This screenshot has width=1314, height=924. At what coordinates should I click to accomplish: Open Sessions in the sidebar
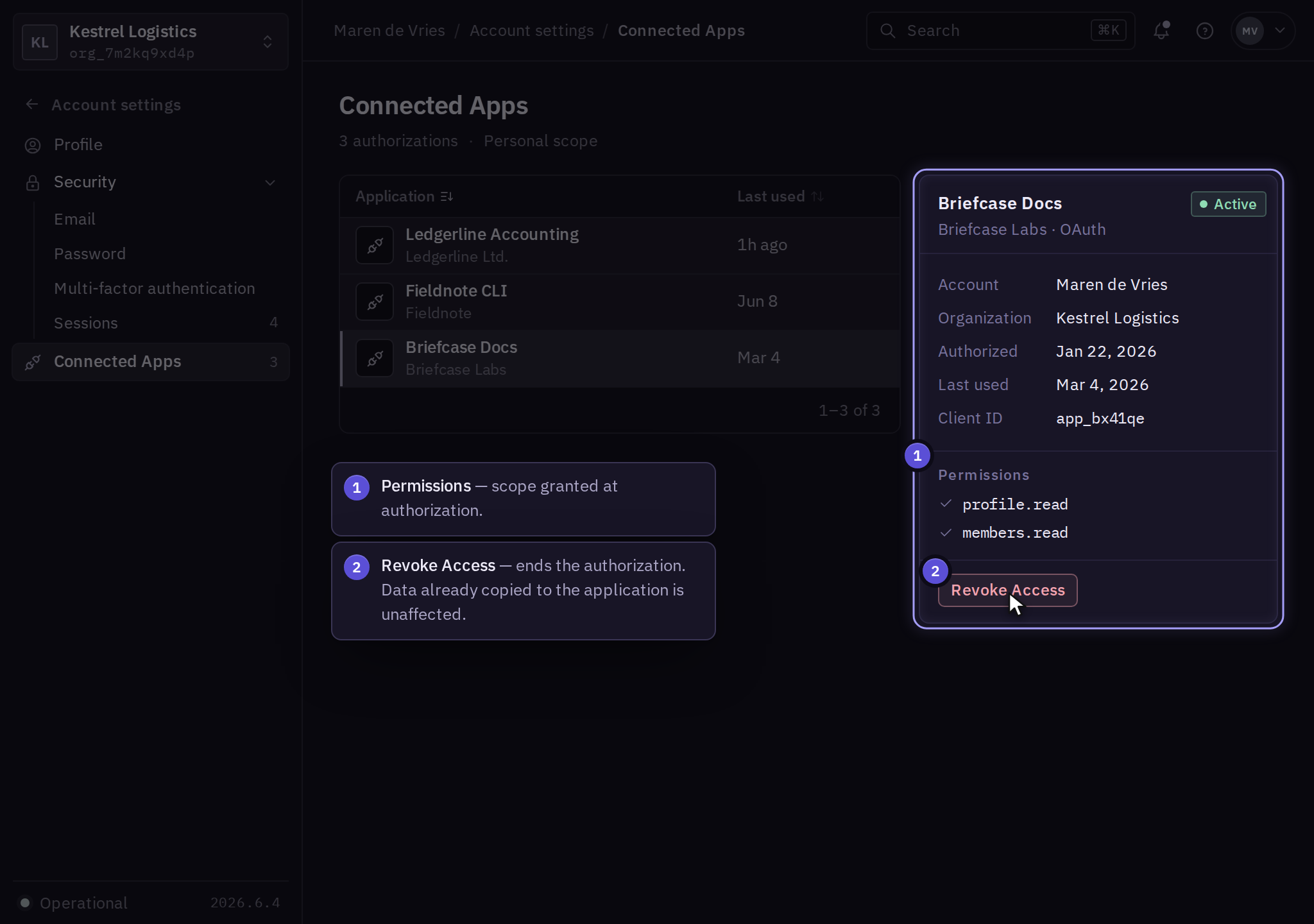pos(86,323)
